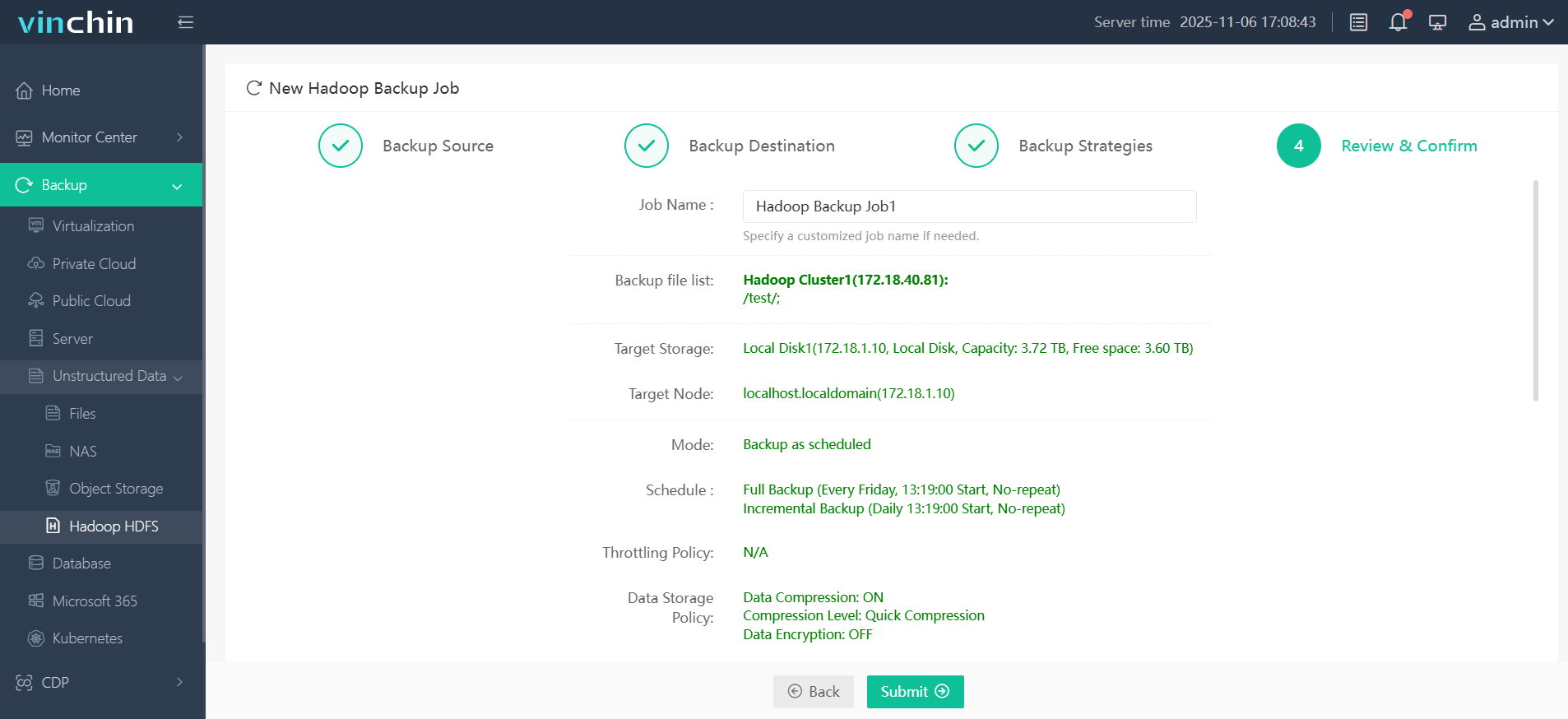Click the Vinchin logo
The image size is (1568, 719).
[76, 22]
